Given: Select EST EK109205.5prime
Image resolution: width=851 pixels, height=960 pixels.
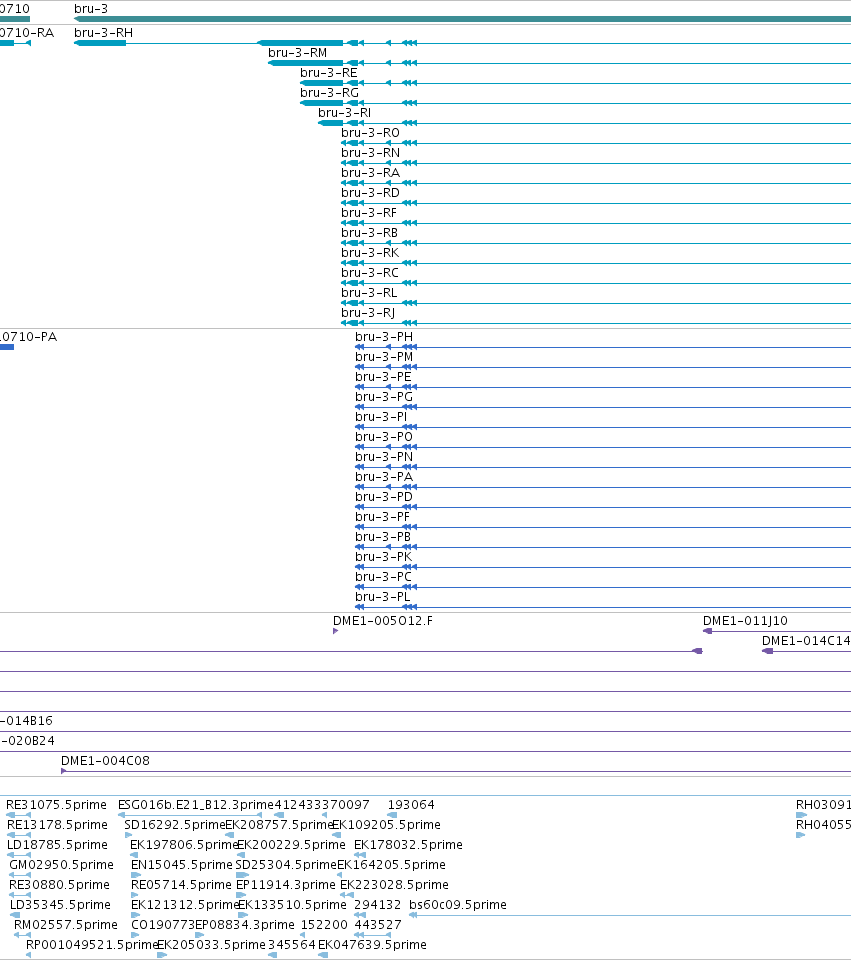Looking at the screenshot, I should [x=386, y=825].
